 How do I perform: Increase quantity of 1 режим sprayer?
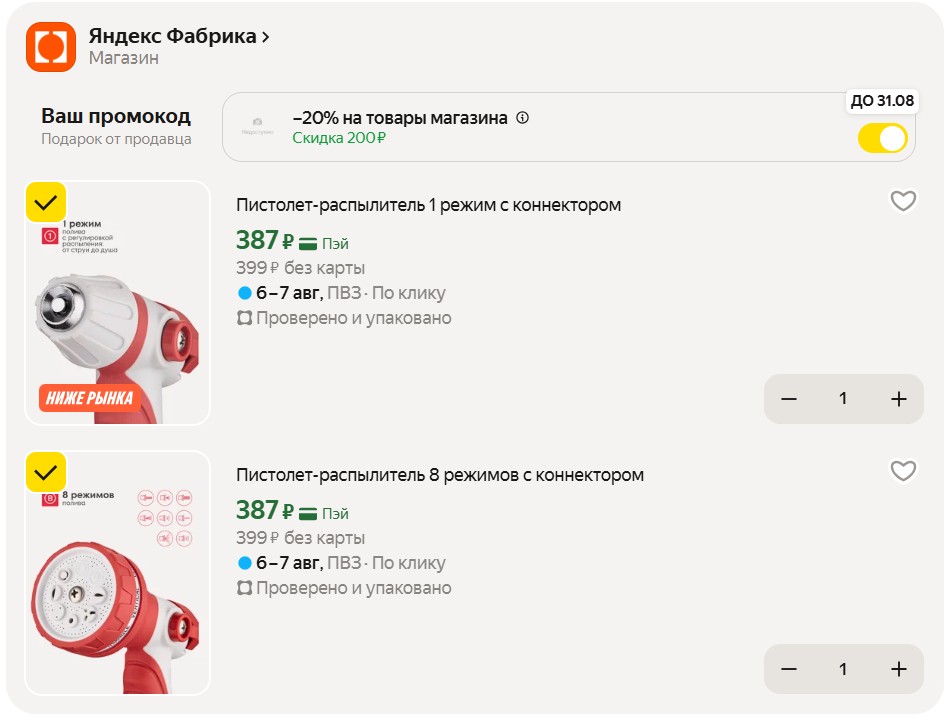click(899, 399)
